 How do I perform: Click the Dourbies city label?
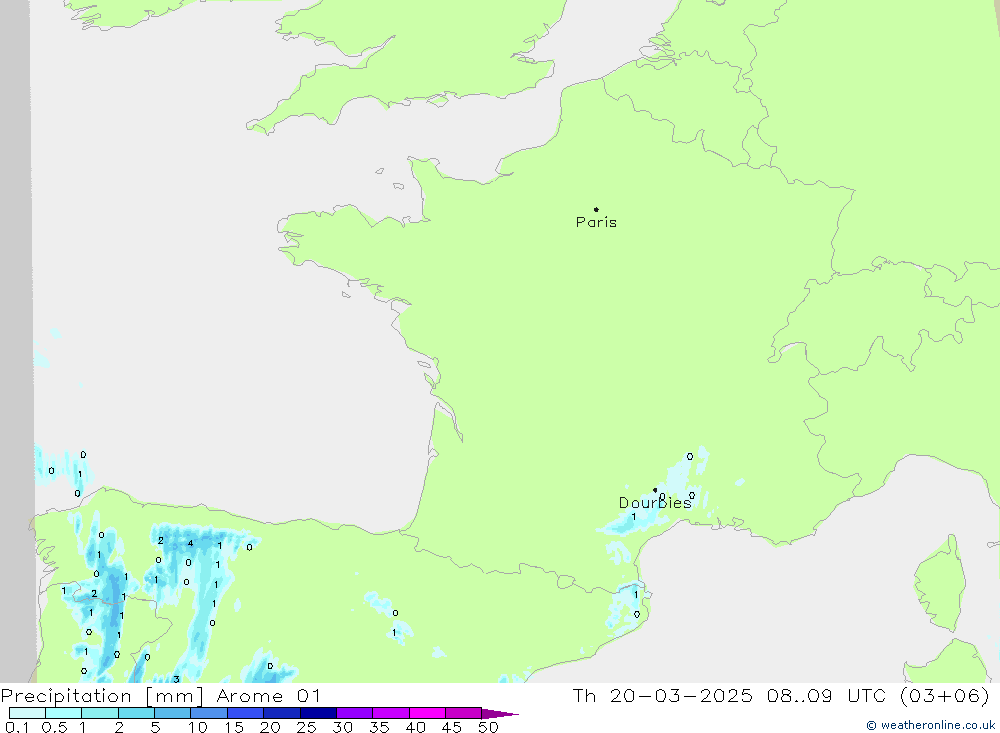click(655, 503)
